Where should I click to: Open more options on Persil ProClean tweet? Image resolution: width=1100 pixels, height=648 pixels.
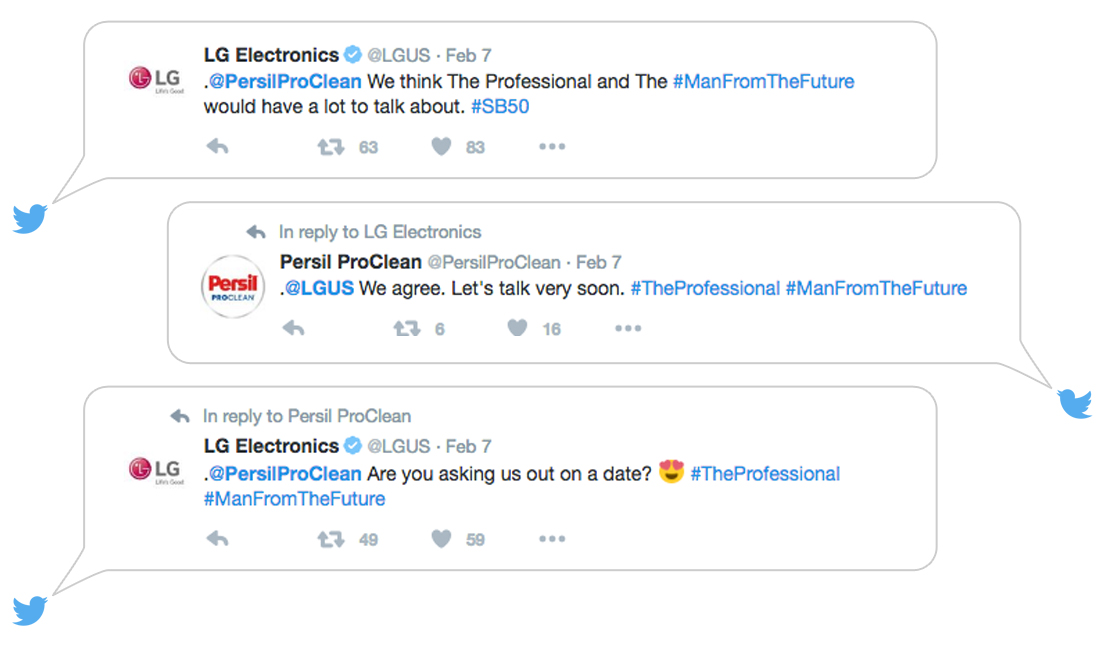pyautogui.click(x=628, y=328)
